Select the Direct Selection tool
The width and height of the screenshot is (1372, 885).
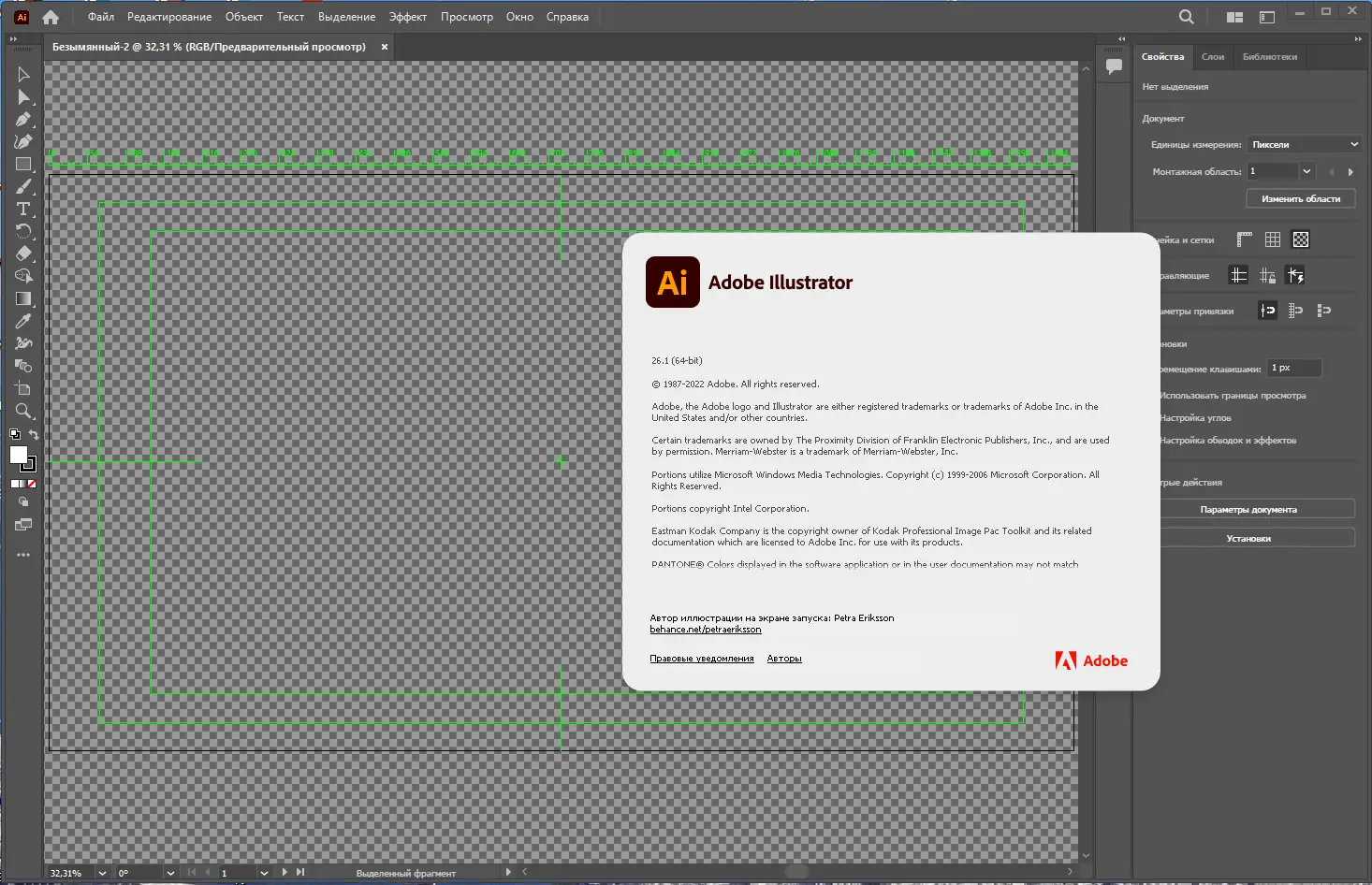click(x=23, y=96)
